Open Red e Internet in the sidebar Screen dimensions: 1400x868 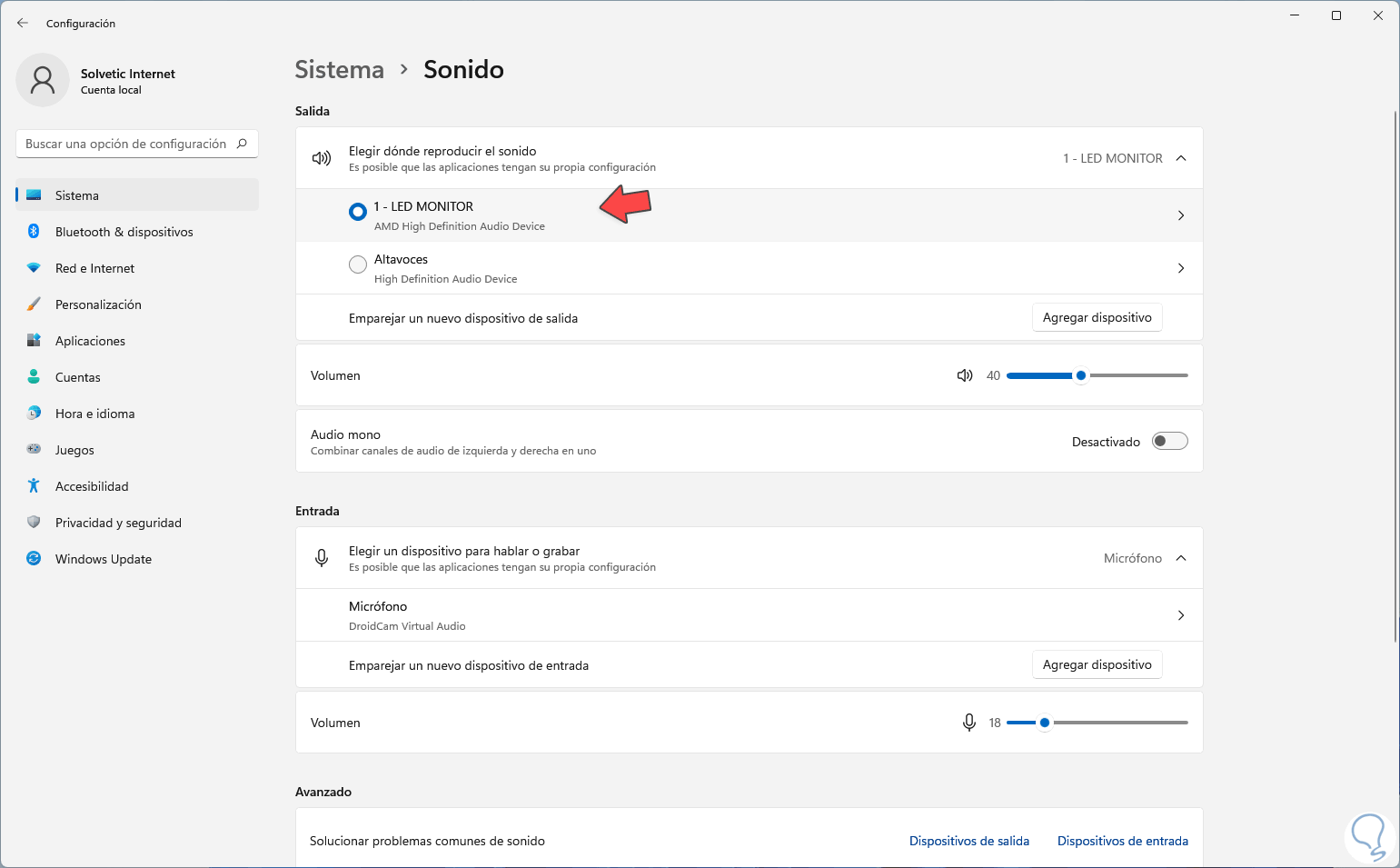(x=94, y=268)
